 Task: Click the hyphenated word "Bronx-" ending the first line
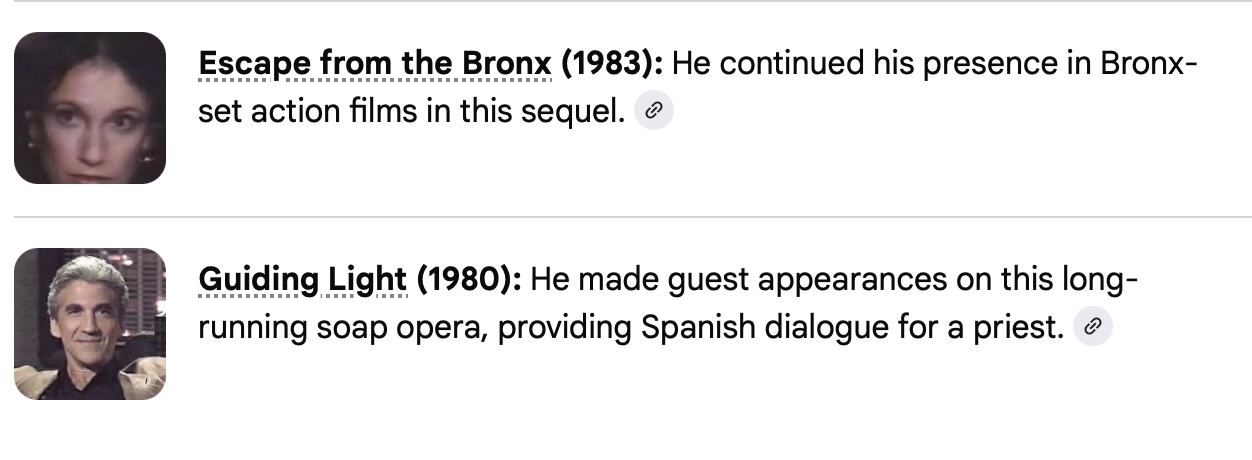[x=1149, y=64]
